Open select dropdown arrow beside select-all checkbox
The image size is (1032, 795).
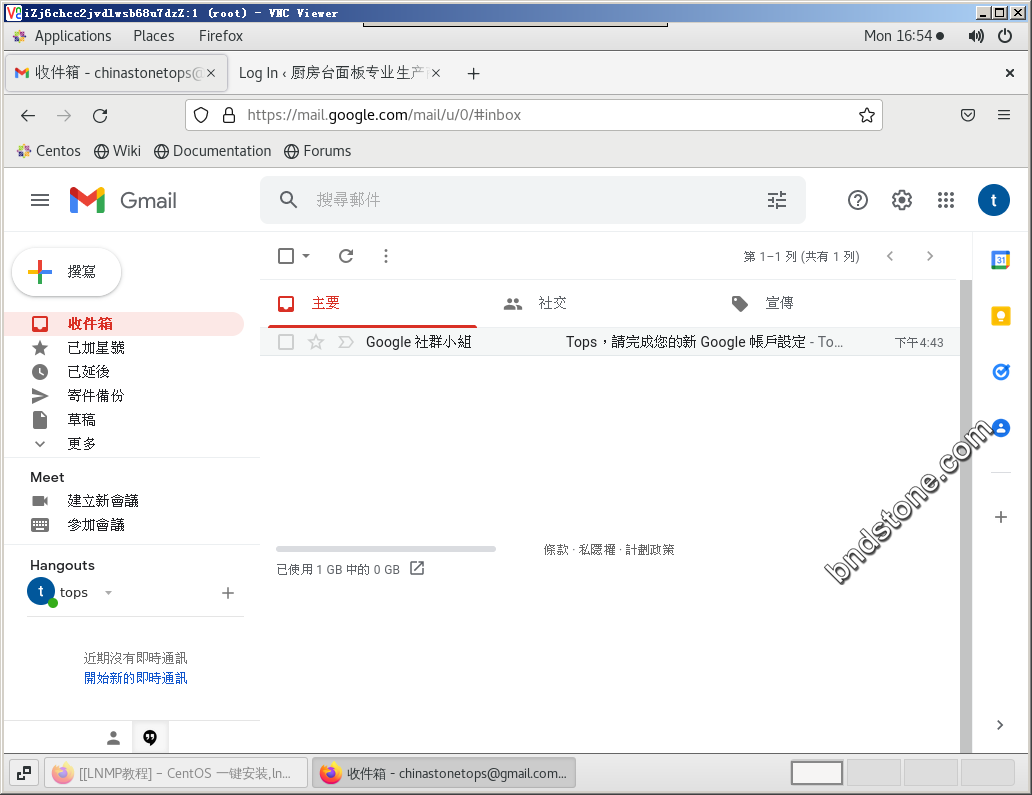(x=306, y=256)
